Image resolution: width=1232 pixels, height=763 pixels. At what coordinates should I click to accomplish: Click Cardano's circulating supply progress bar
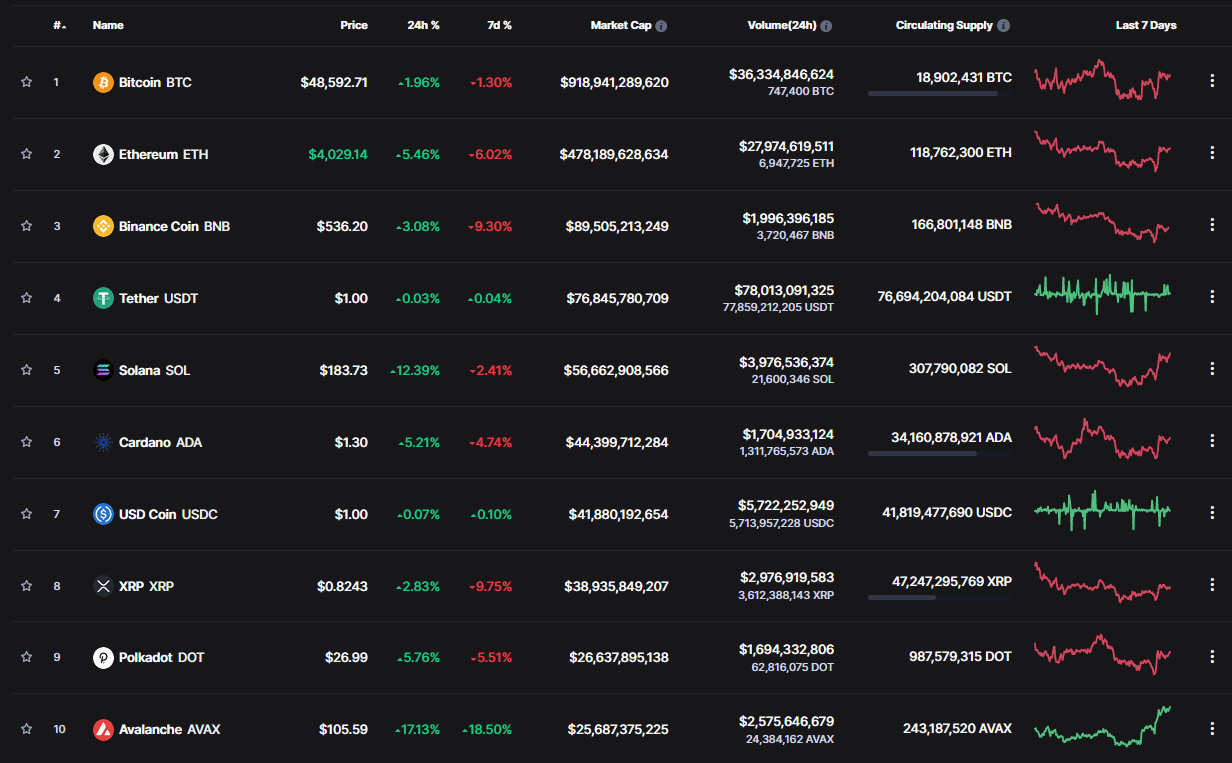(940, 454)
